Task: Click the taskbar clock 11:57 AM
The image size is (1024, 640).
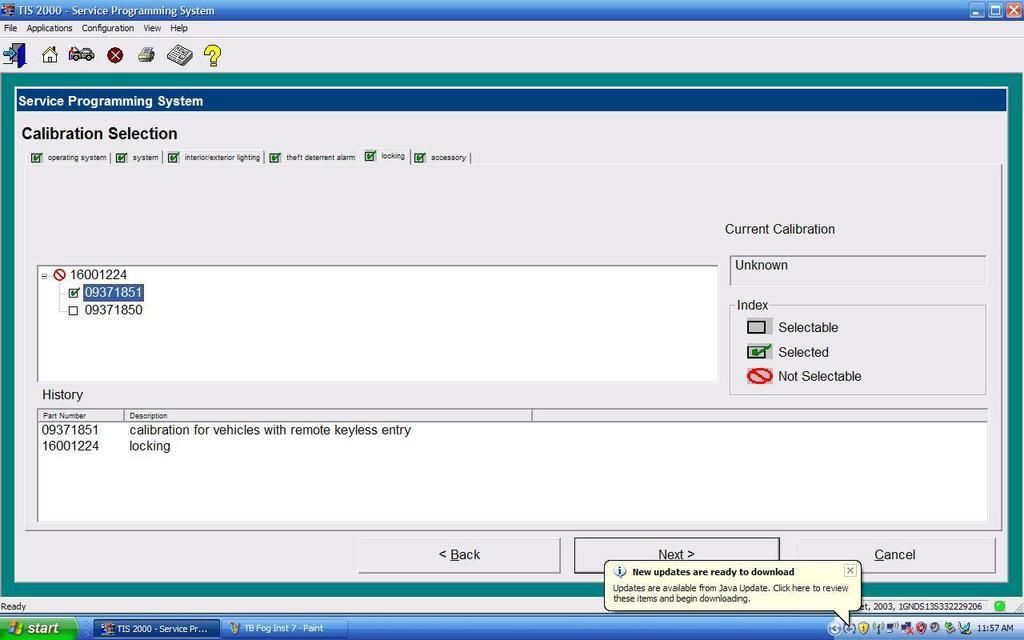Action: coord(995,628)
